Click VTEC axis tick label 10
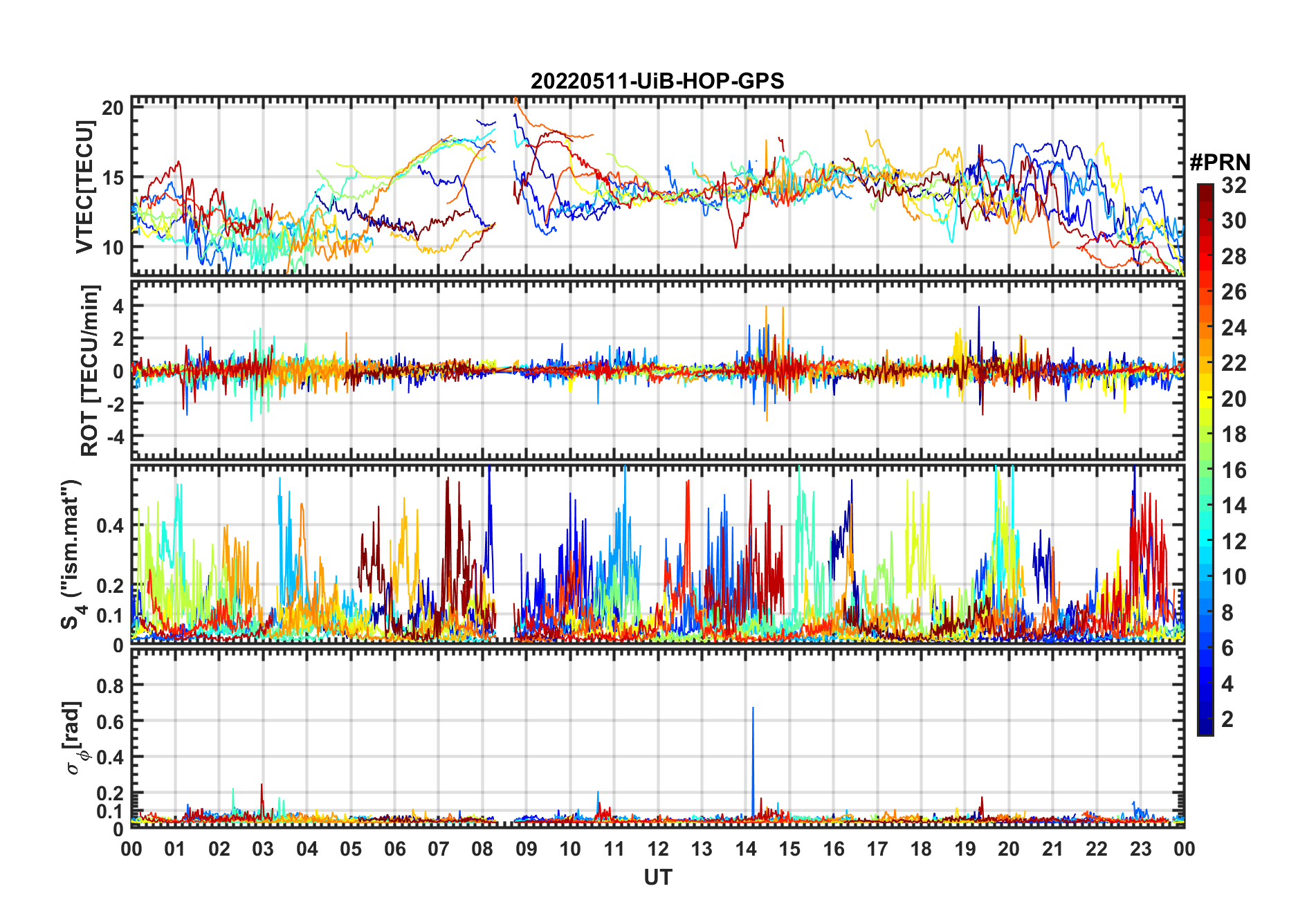Image resolution: width=1316 pixels, height=920 pixels. coord(113,247)
